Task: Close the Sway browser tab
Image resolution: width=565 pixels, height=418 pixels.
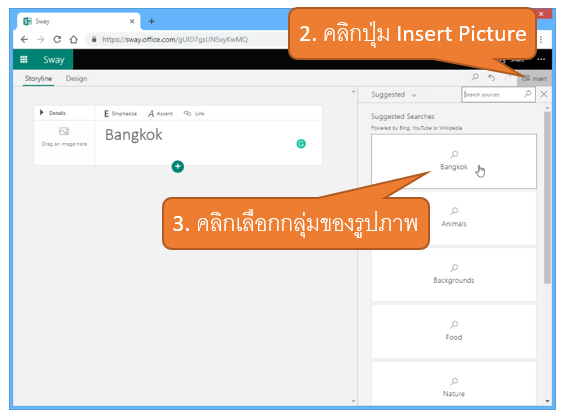Action: click(x=132, y=21)
